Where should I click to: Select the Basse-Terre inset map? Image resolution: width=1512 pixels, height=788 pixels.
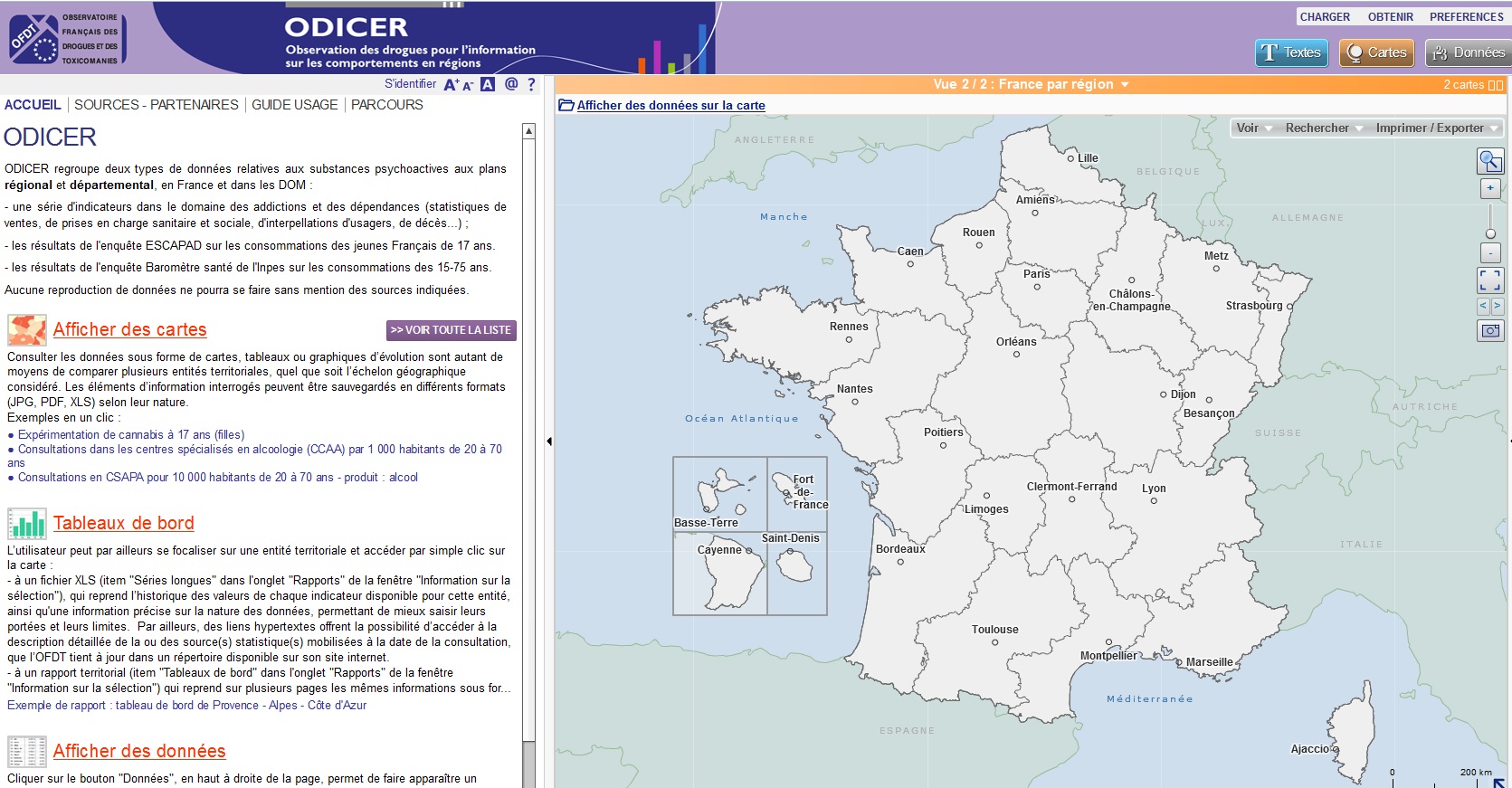click(719, 494)
